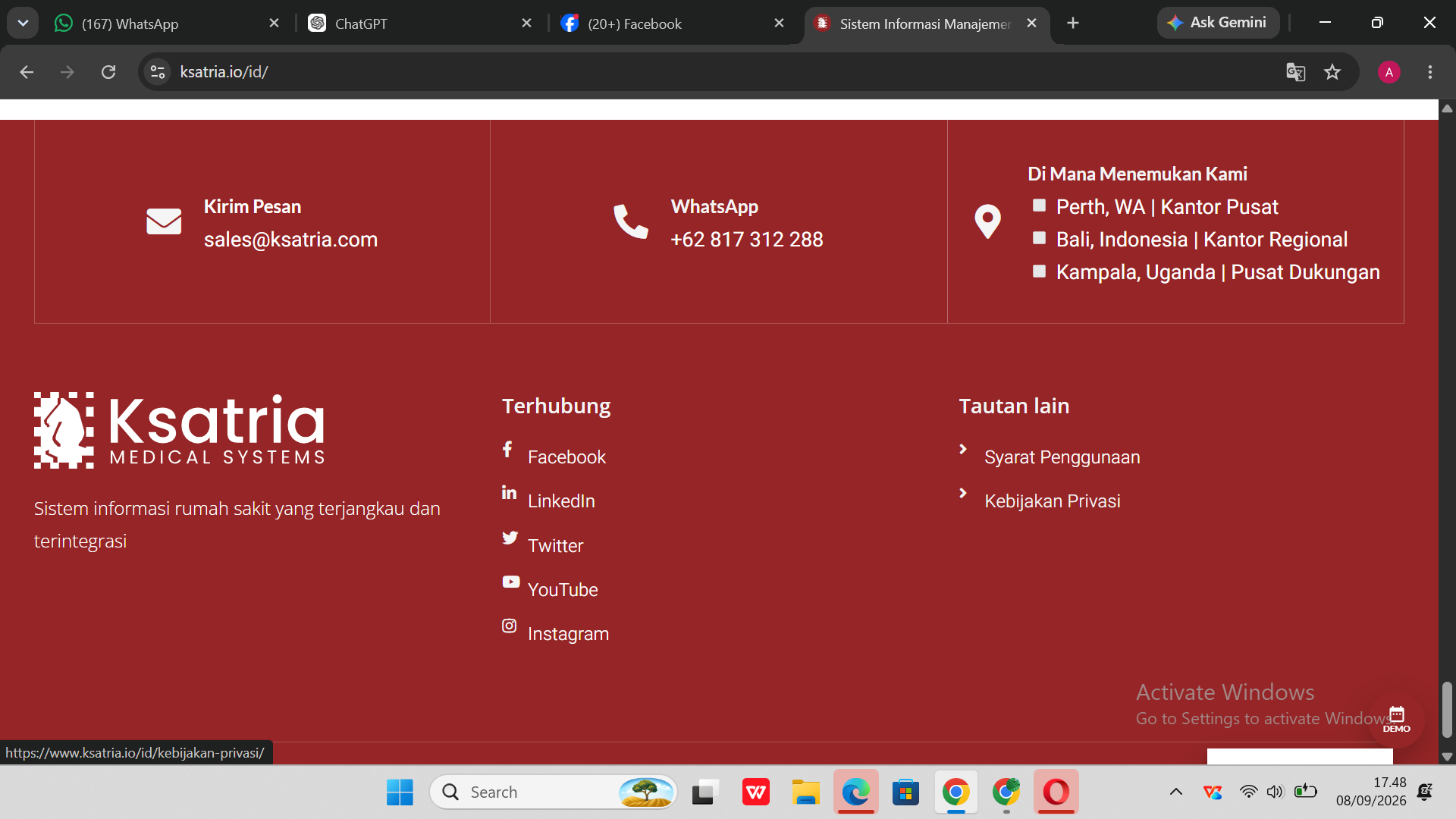Open a new browser tab
The width and height of the screenshot is (1456, 819).
click(1072, 24)
